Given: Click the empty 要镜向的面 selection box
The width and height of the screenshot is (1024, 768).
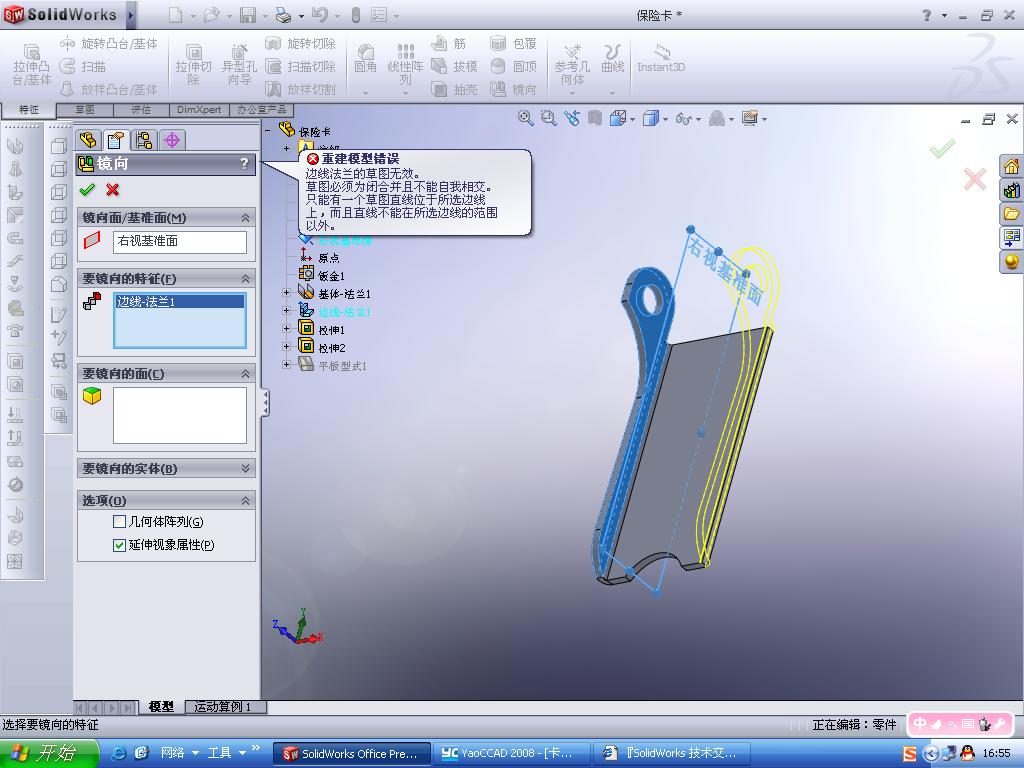Looking at the screenshot, I should tap(180, 415).
